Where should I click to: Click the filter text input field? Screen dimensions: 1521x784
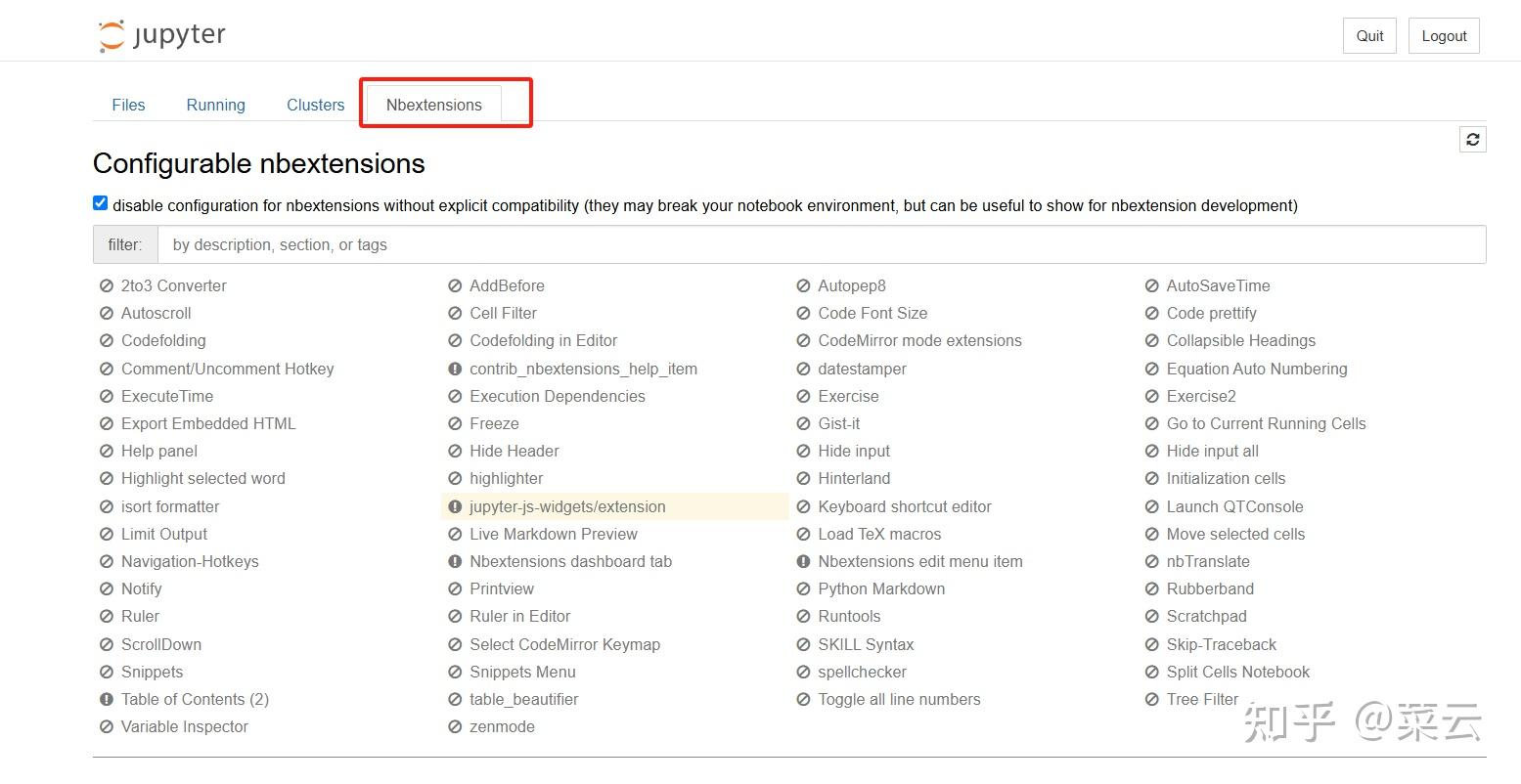pyautogui.click(x=821, y=244)
